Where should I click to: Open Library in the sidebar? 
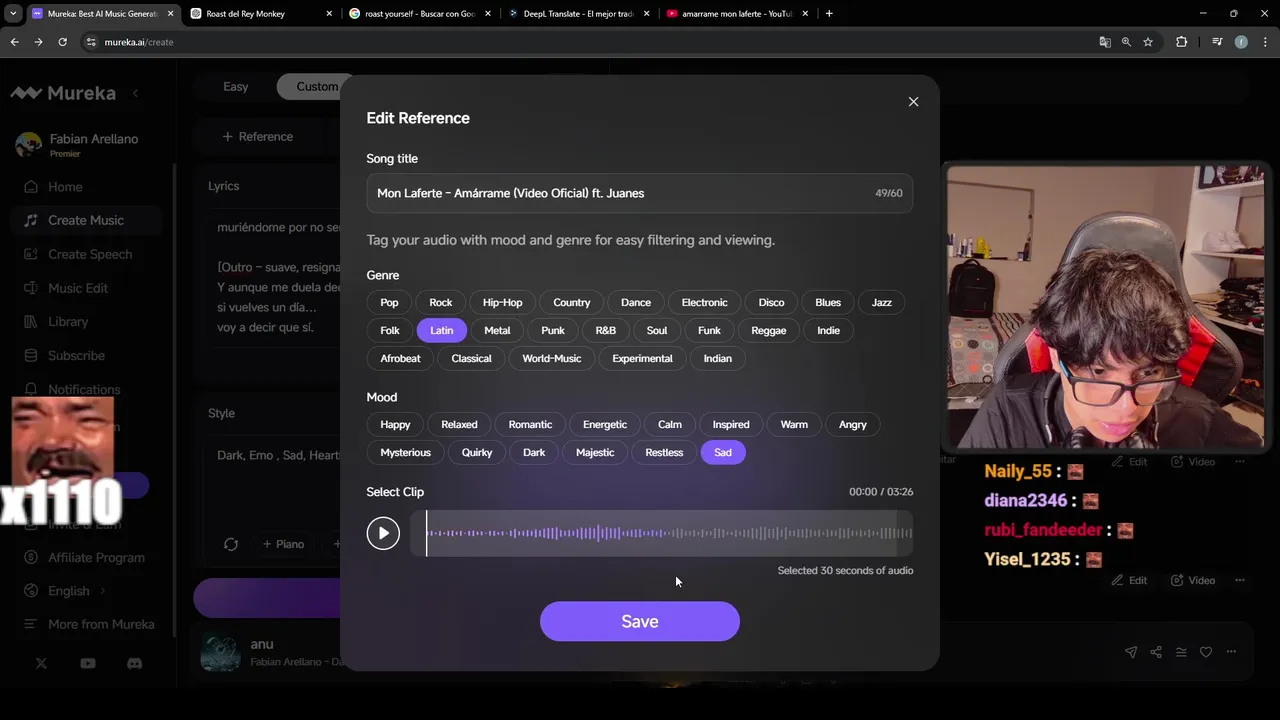[x=86, y=322]
